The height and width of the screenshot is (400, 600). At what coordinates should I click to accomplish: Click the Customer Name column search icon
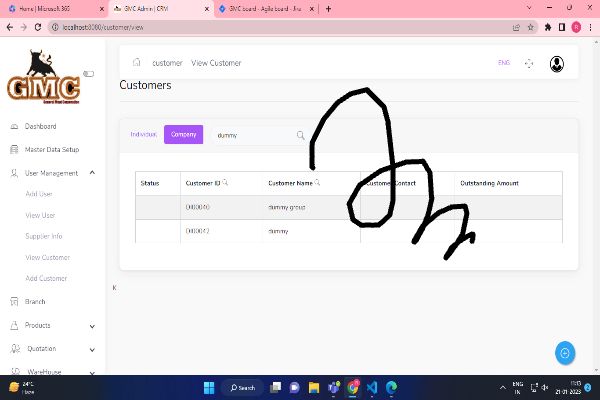pos(317,183)
